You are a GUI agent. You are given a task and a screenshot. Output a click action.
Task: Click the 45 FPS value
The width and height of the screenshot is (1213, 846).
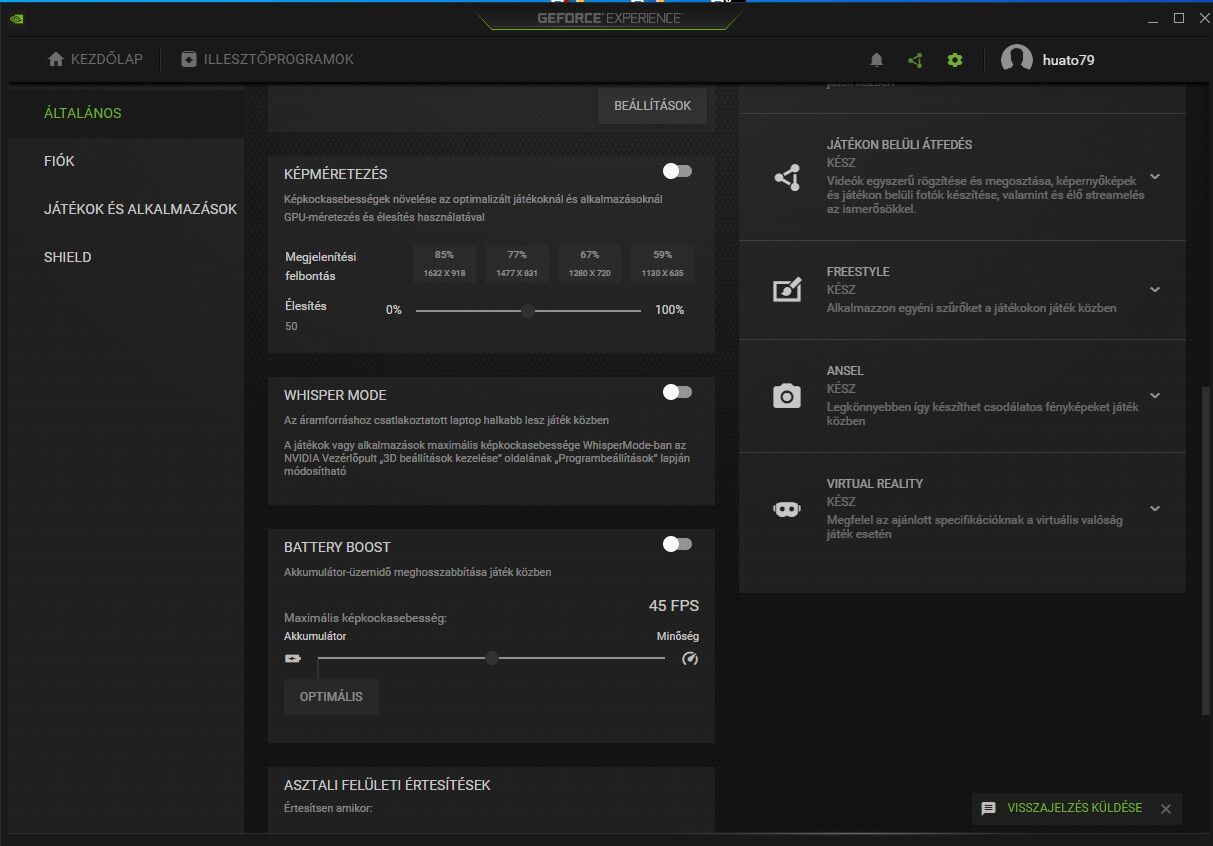[x=674, y=605]
